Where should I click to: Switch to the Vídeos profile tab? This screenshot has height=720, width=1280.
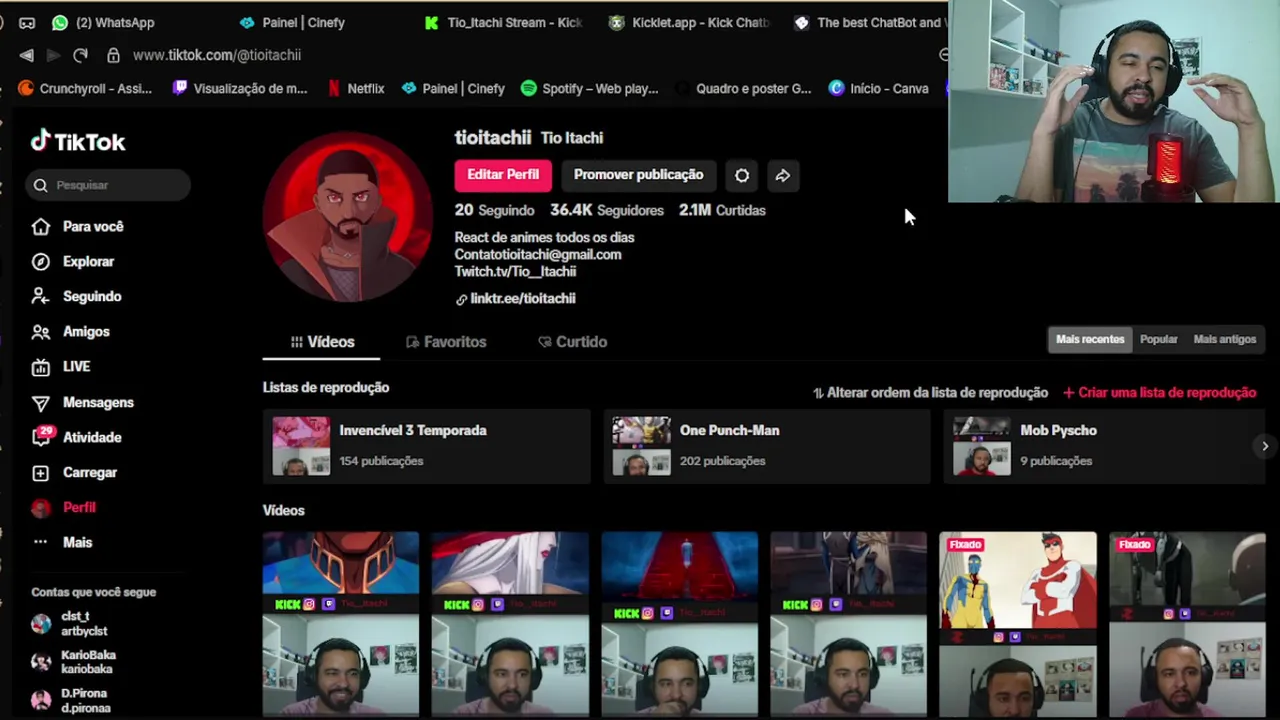pos(322,342)
